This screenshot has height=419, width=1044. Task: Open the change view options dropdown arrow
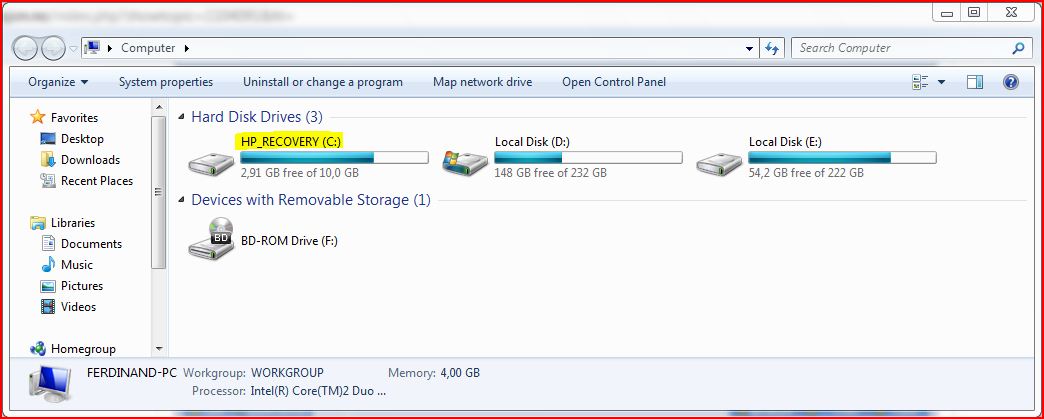click(x=941, y=82)
